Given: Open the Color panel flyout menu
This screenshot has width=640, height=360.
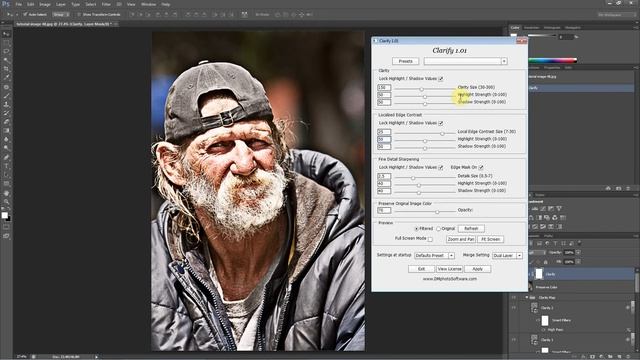Looking at the screenshot, I should pos(636,28).
